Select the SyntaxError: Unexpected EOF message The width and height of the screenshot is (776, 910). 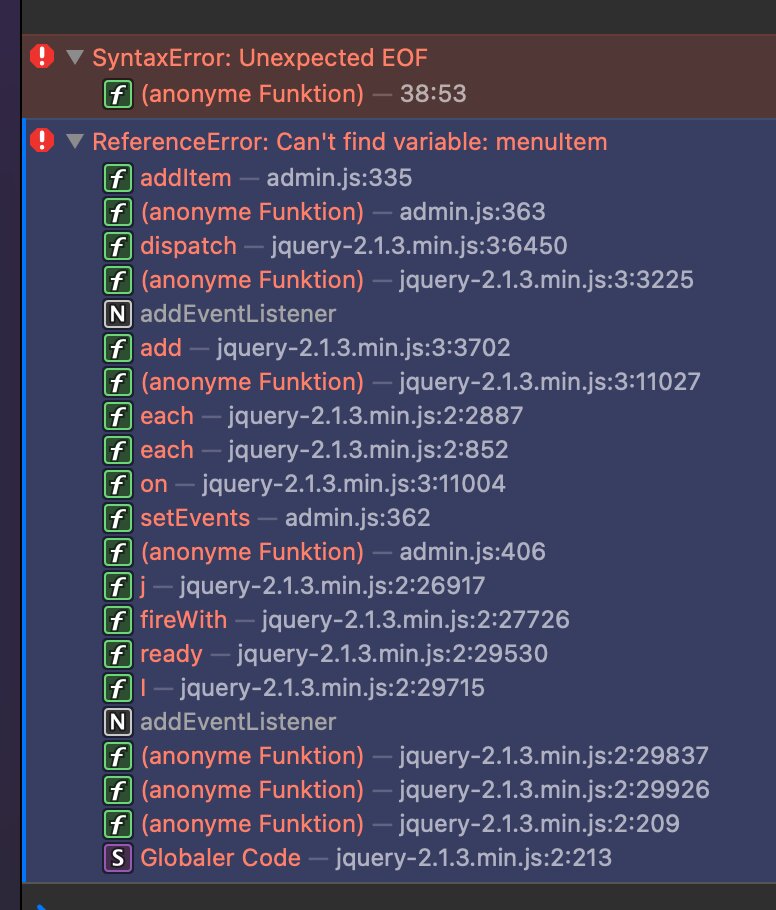260,58
